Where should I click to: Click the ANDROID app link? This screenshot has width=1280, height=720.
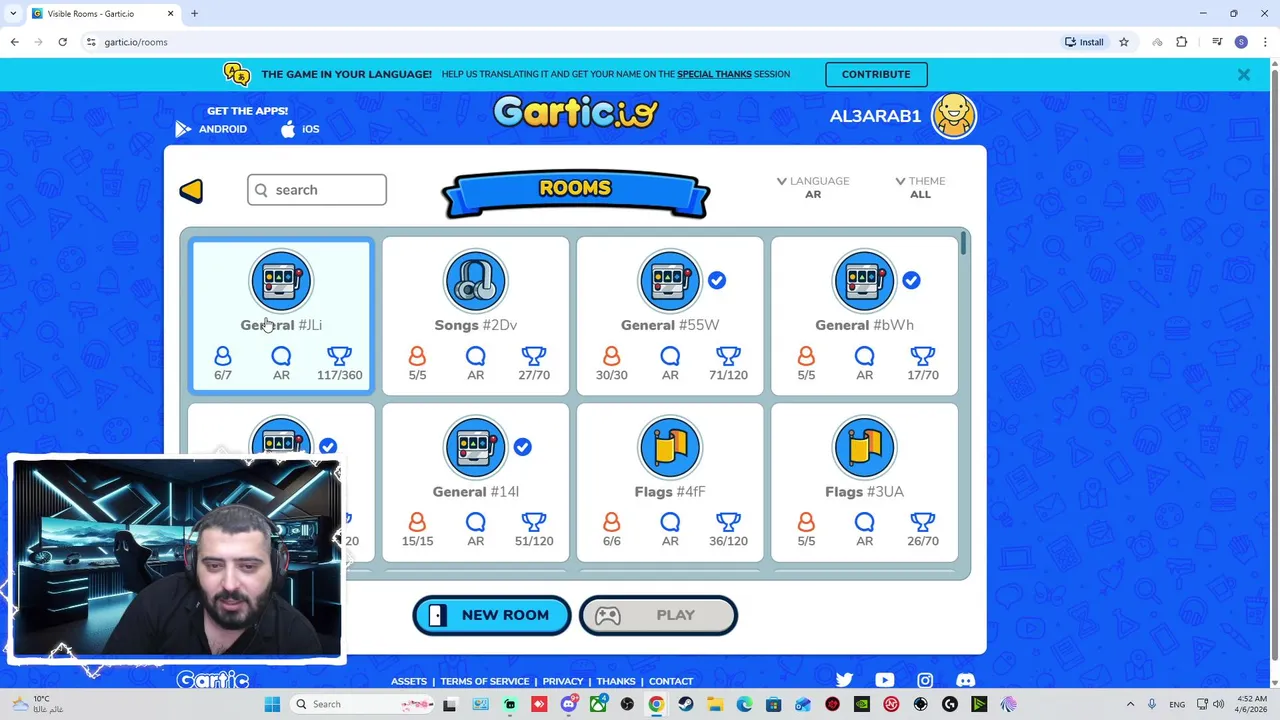tap(211, 129)
